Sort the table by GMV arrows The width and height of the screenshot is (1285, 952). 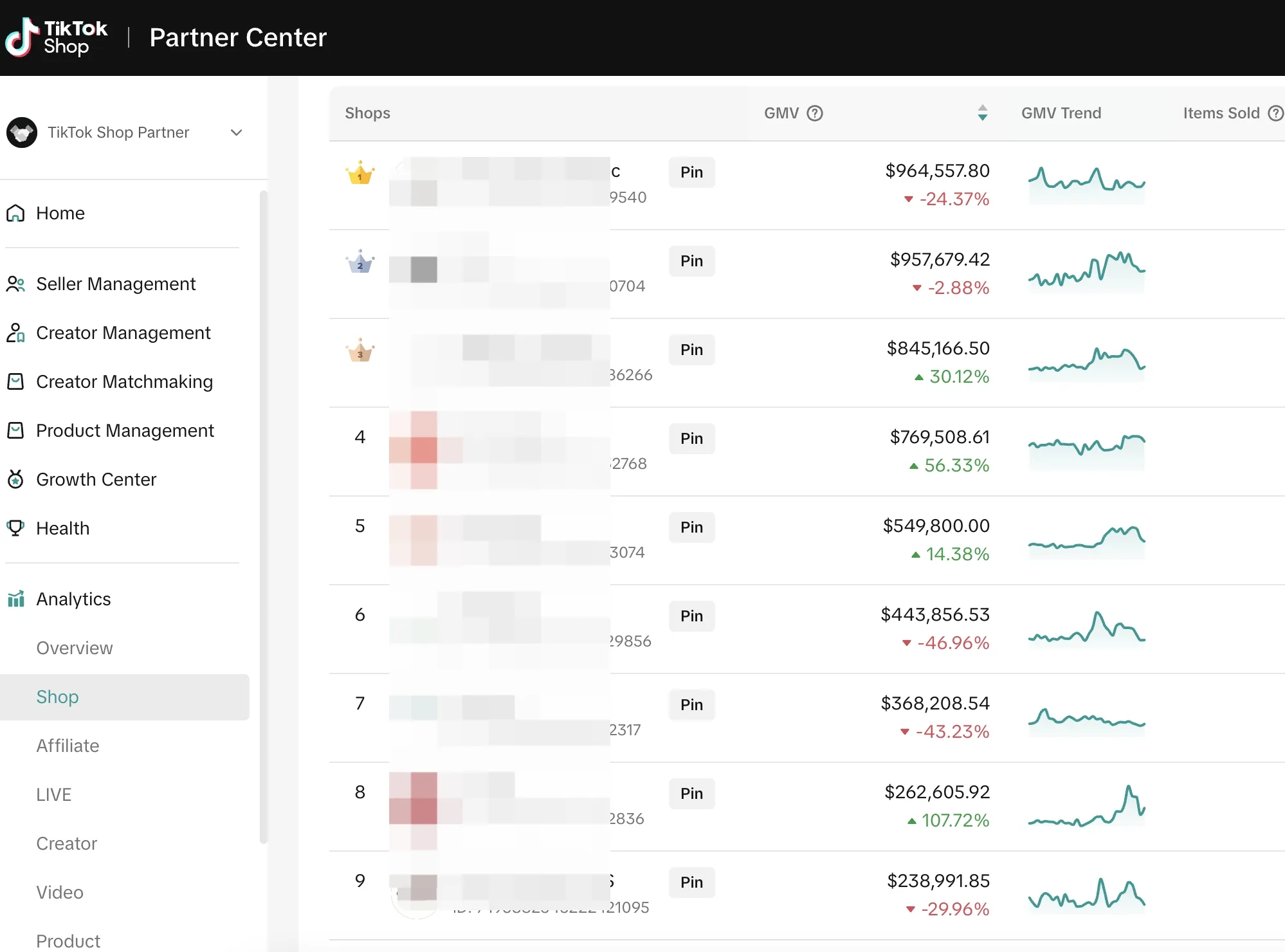click(x=982, y=113)
